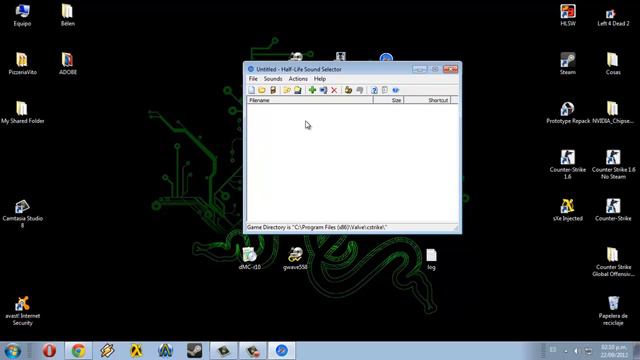The width and height of the screenshot is (640, 360).
Task: Select Counter Strike 1.6 No Steam icon
Action: pyautogui.click(x=613, y=164)
